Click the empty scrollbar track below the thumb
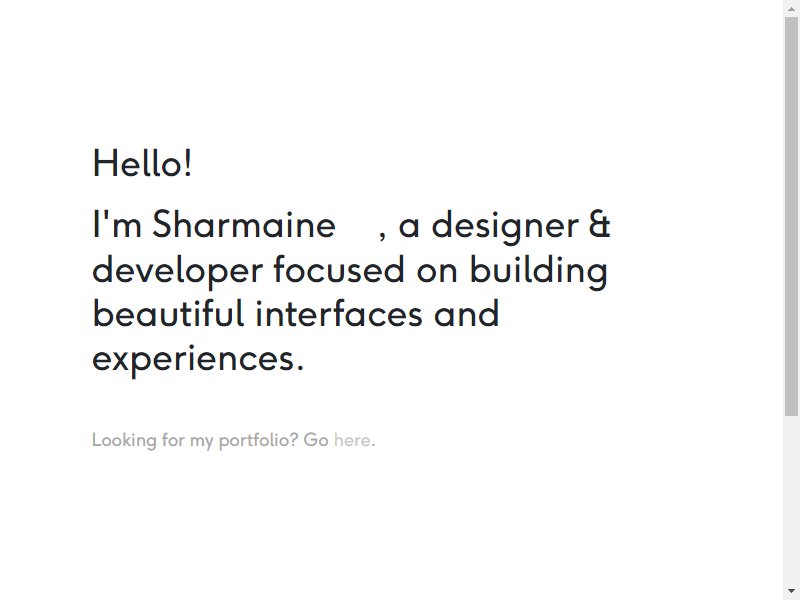 791,499
